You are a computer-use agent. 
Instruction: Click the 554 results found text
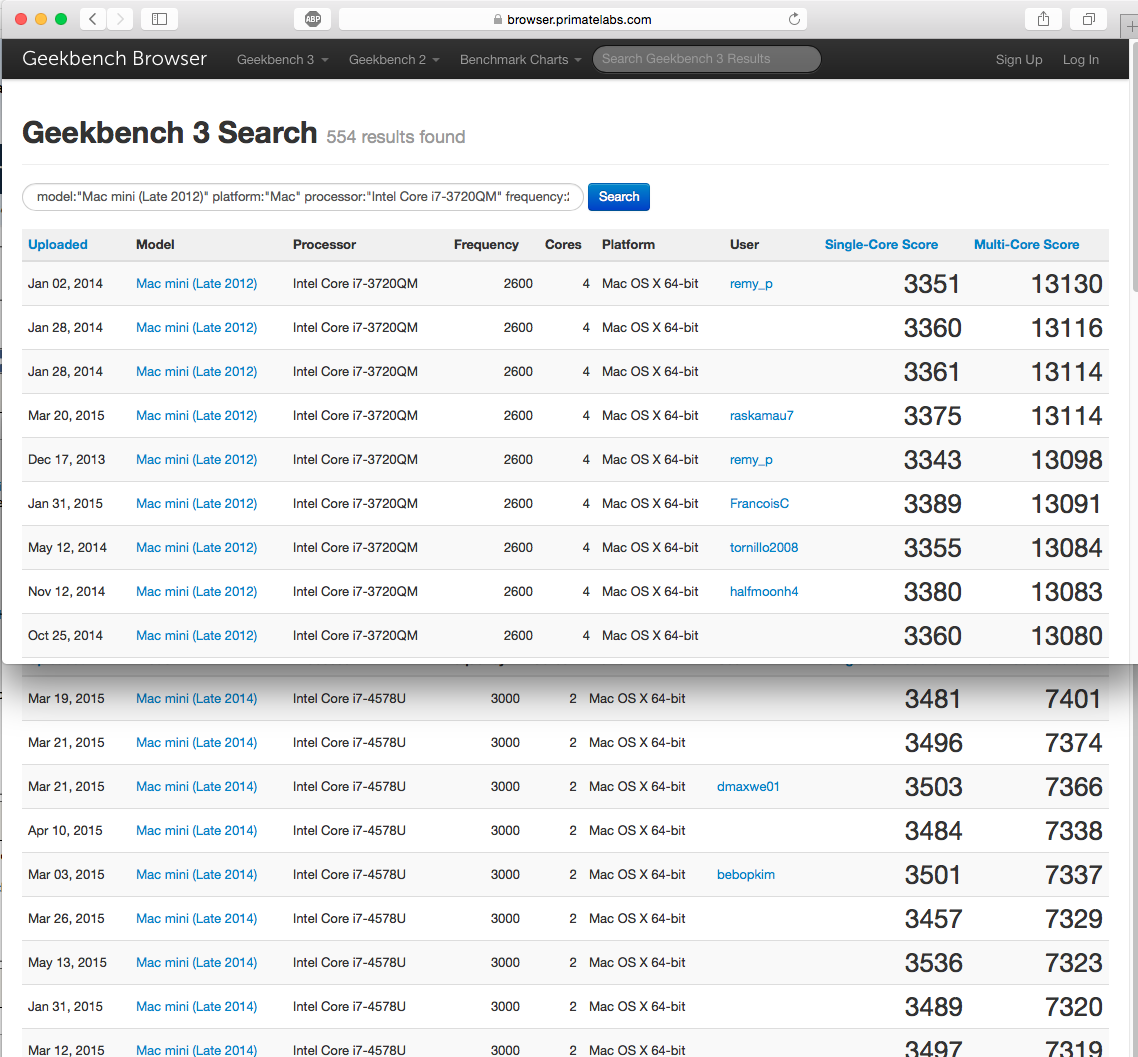point(396,136)
